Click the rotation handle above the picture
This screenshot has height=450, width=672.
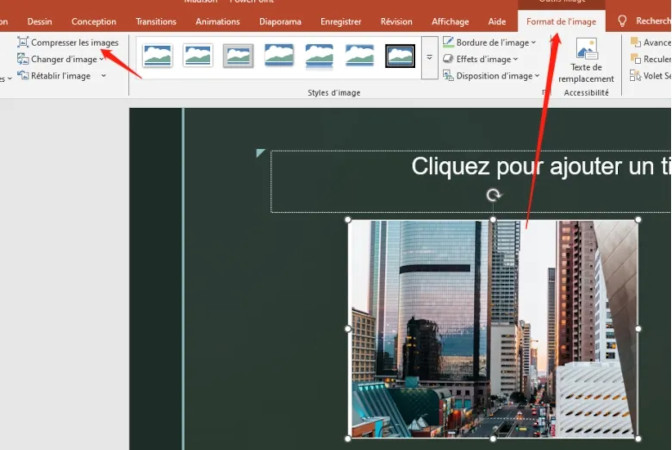click(493, 195)
